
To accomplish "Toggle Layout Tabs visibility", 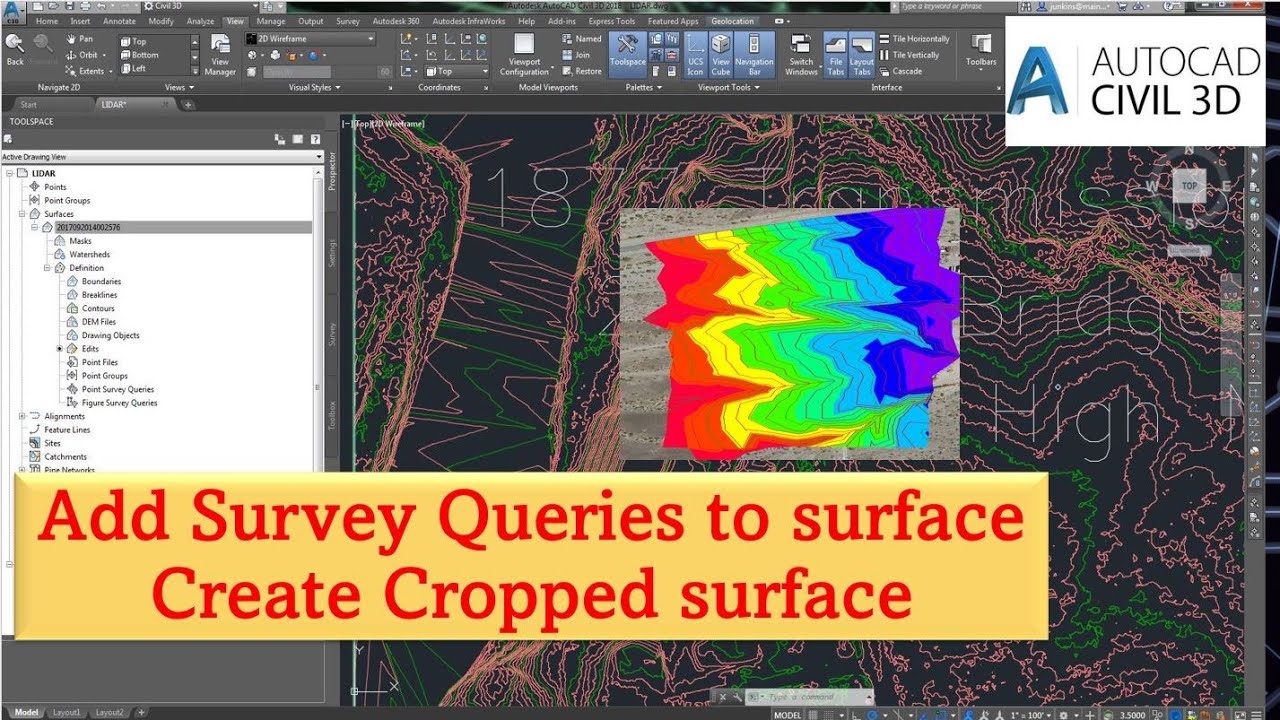I will click(861, 54).
